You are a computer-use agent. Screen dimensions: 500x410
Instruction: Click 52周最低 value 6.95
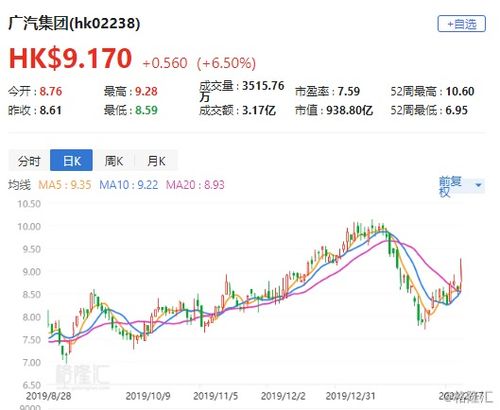pos(457,110)
